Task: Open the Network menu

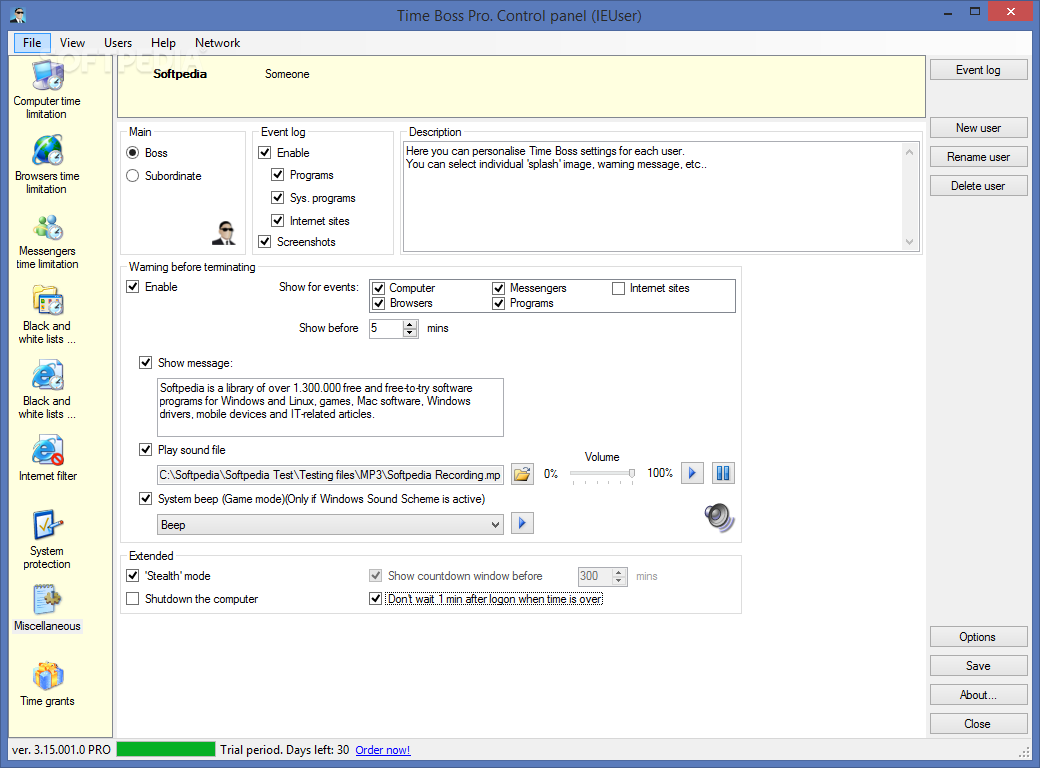Action: [x=218, y=42]
